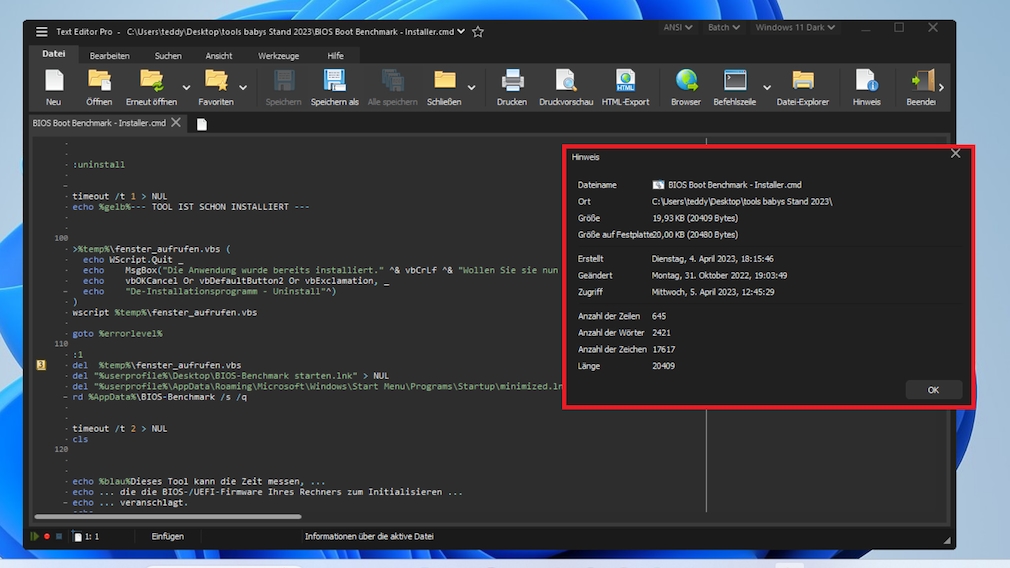Image resolution: width=1010 pixels, height=568 pixels.
Task: Toggle Einfügen insert mode in status bar
Action: click(167, 537)
